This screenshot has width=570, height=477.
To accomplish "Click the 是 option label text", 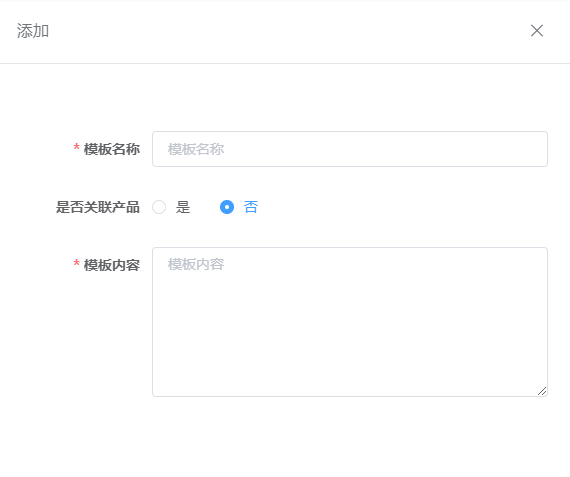I will coord(183,207).
